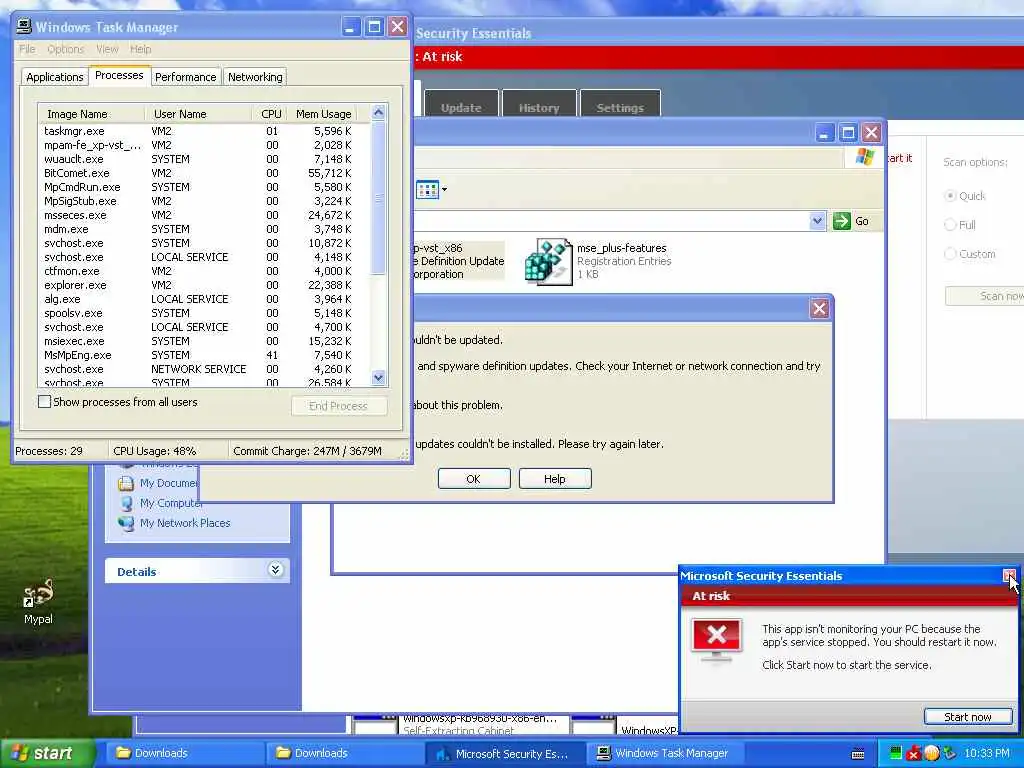Click the My Network Places icon
The width and height of the screenshot is (1024, 768).
coord(126,522)
